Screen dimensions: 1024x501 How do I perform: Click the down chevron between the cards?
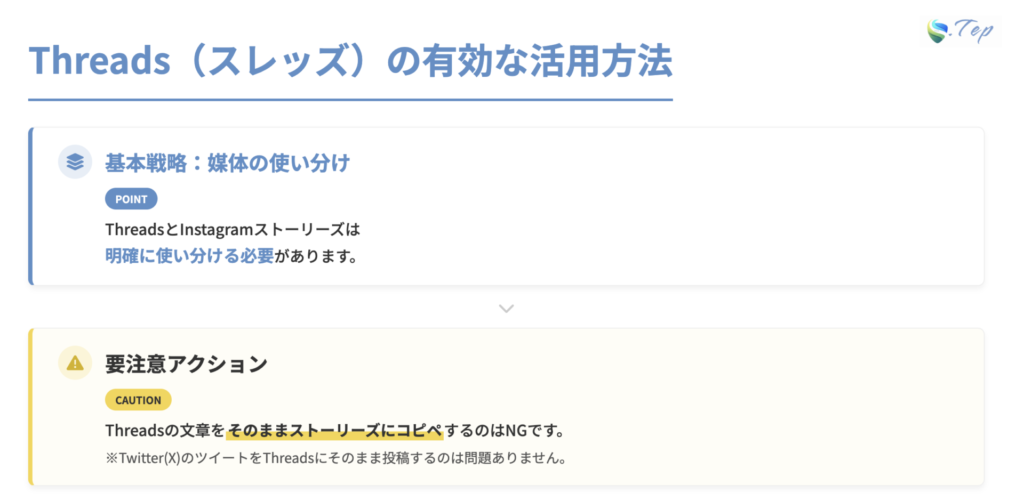tap(506, 308)
